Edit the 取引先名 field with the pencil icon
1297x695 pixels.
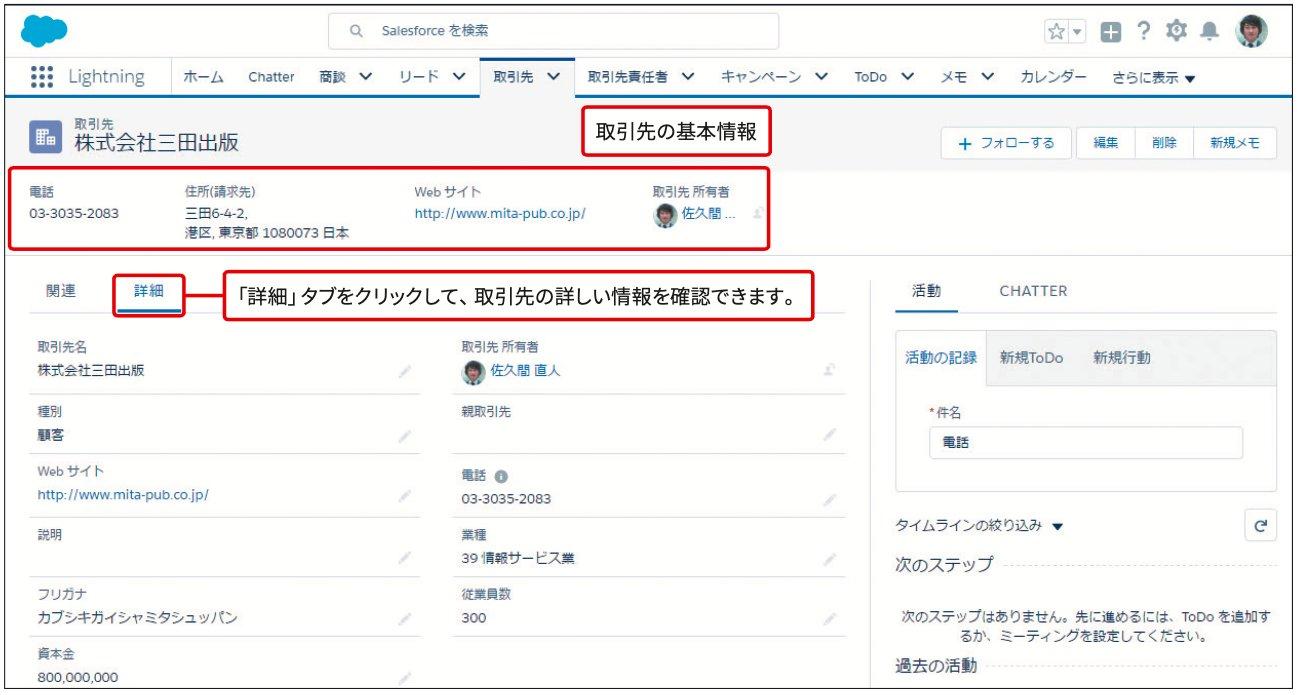point(404,371)
